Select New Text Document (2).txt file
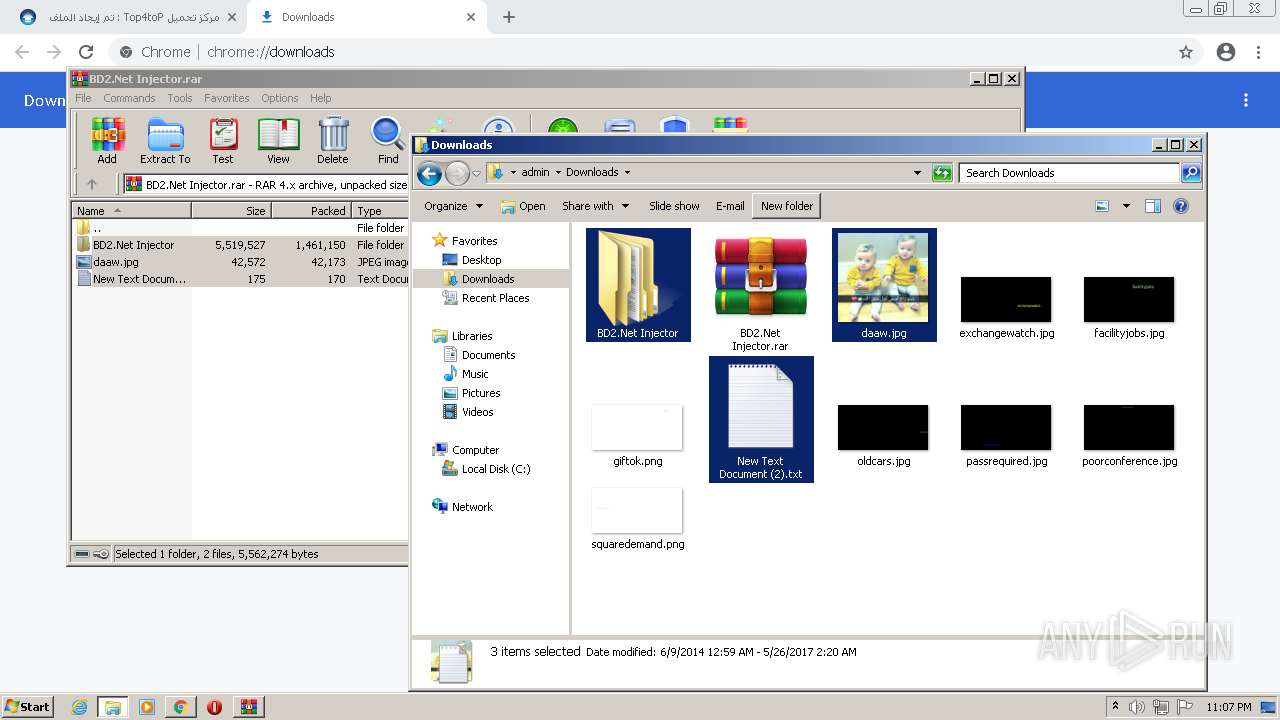 point(761,419)
